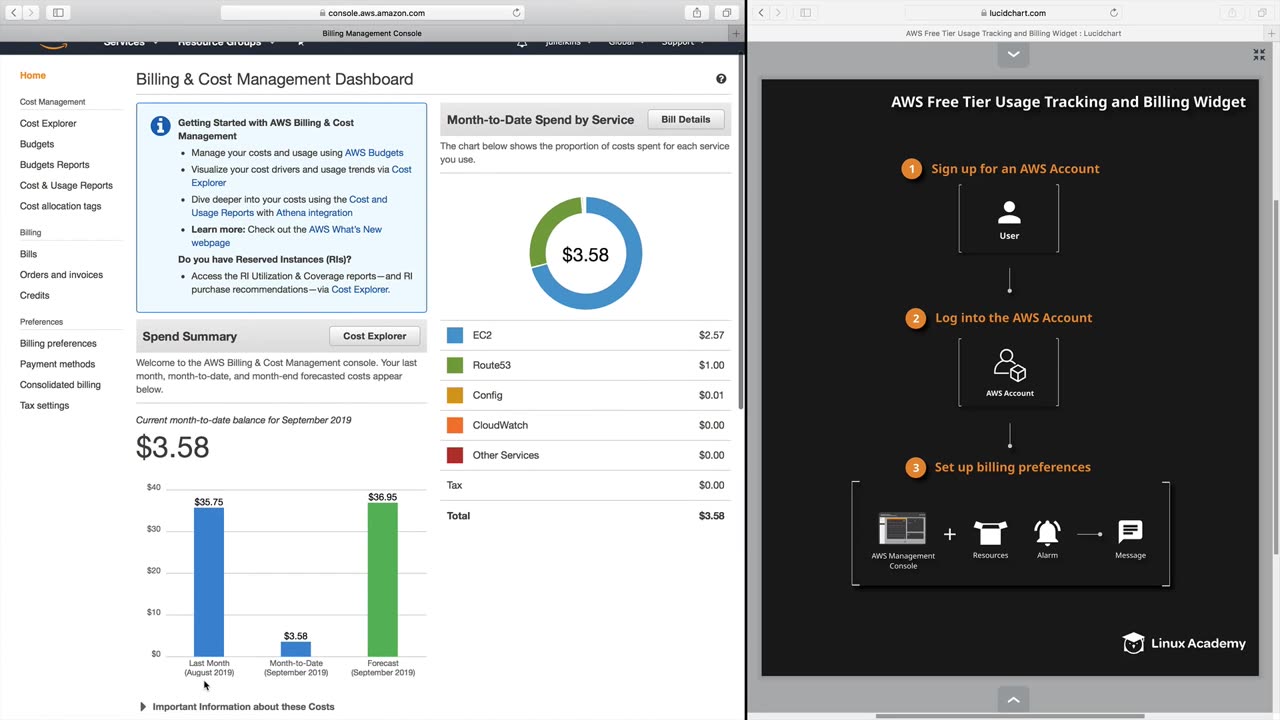
Task: Click the Forecast green bar in chart
Action: click(x=383, y=579)
